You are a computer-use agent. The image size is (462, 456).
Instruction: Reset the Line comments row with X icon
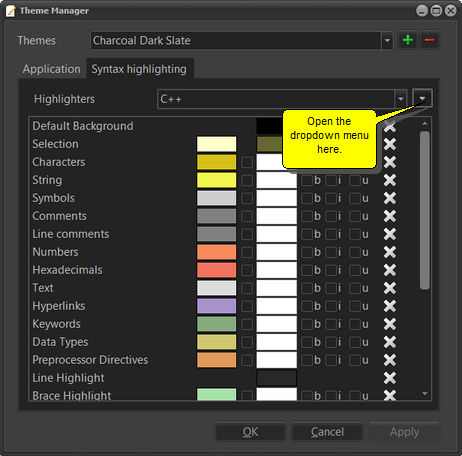390,234
